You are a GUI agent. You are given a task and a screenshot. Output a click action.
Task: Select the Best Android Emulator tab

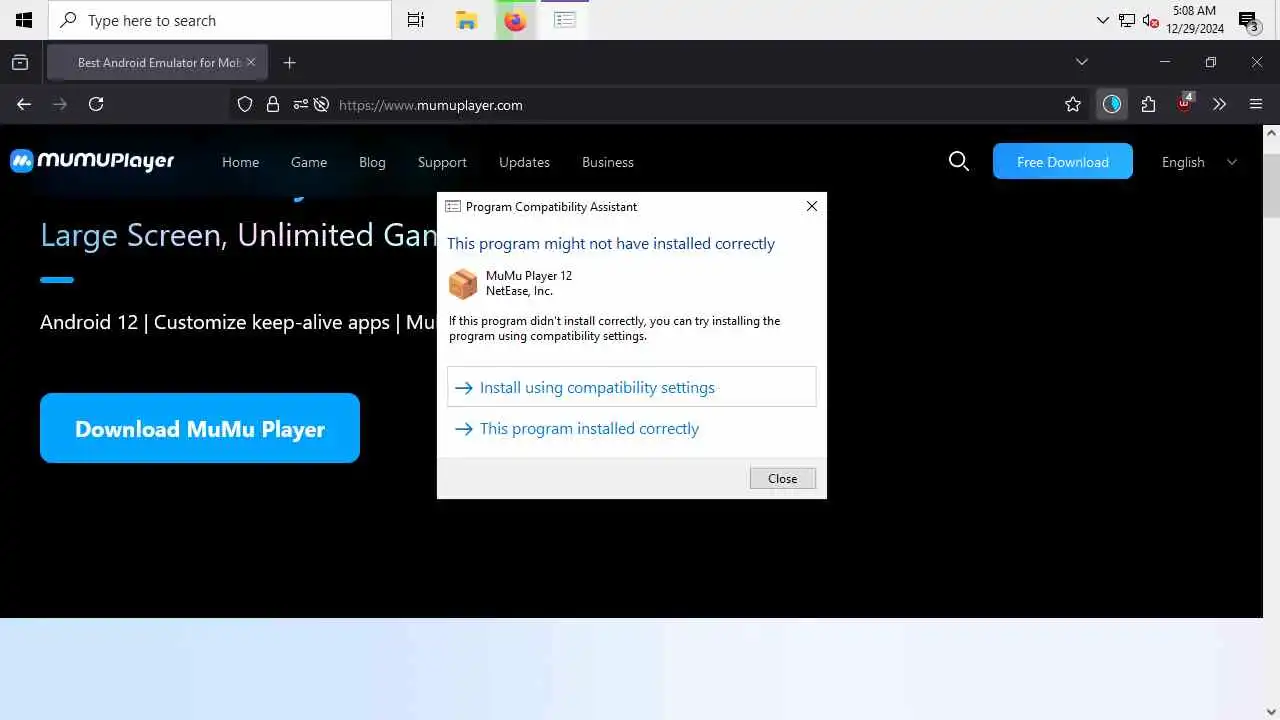click(x=157, y=62)
